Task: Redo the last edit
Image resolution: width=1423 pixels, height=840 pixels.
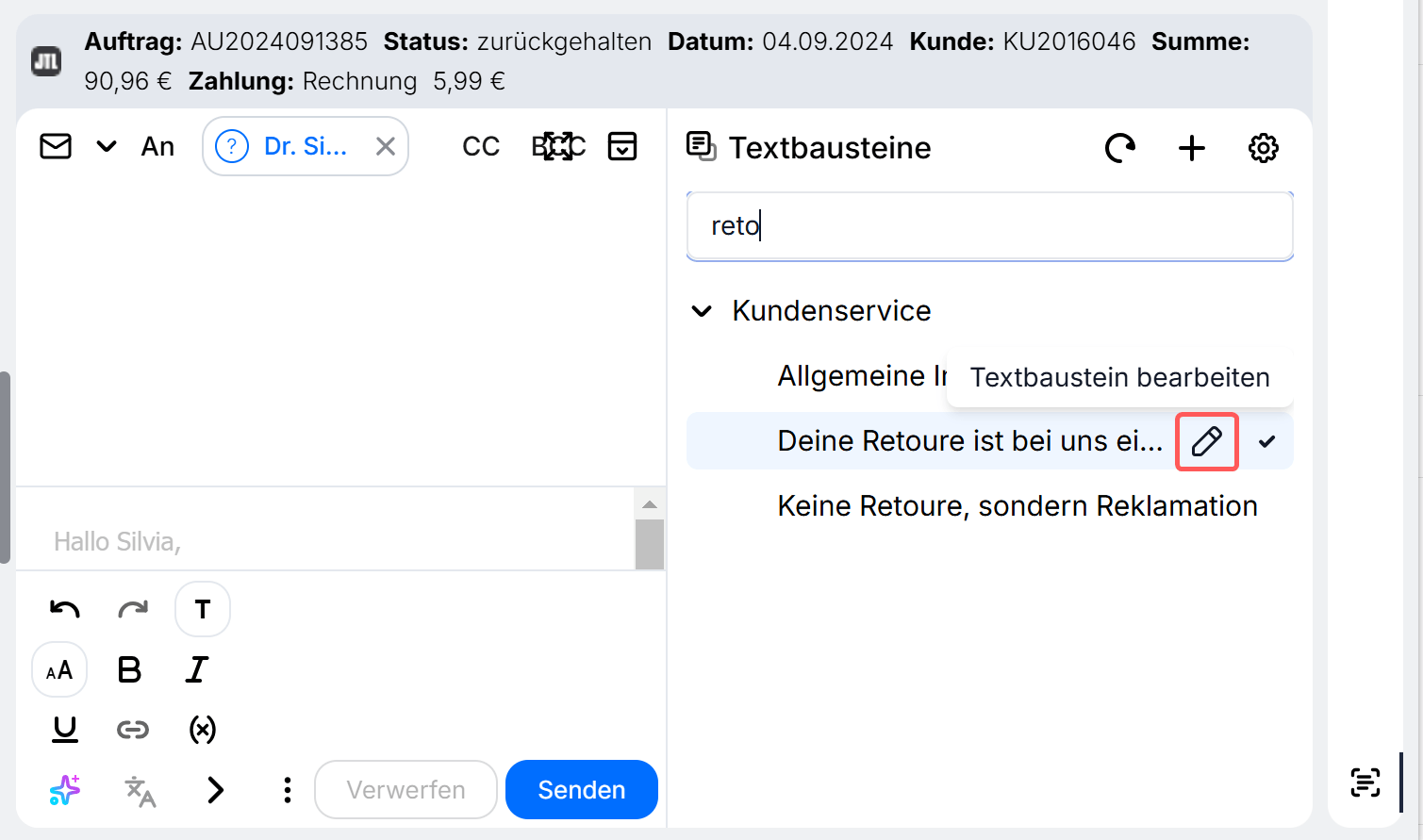Action: (133, 609)
